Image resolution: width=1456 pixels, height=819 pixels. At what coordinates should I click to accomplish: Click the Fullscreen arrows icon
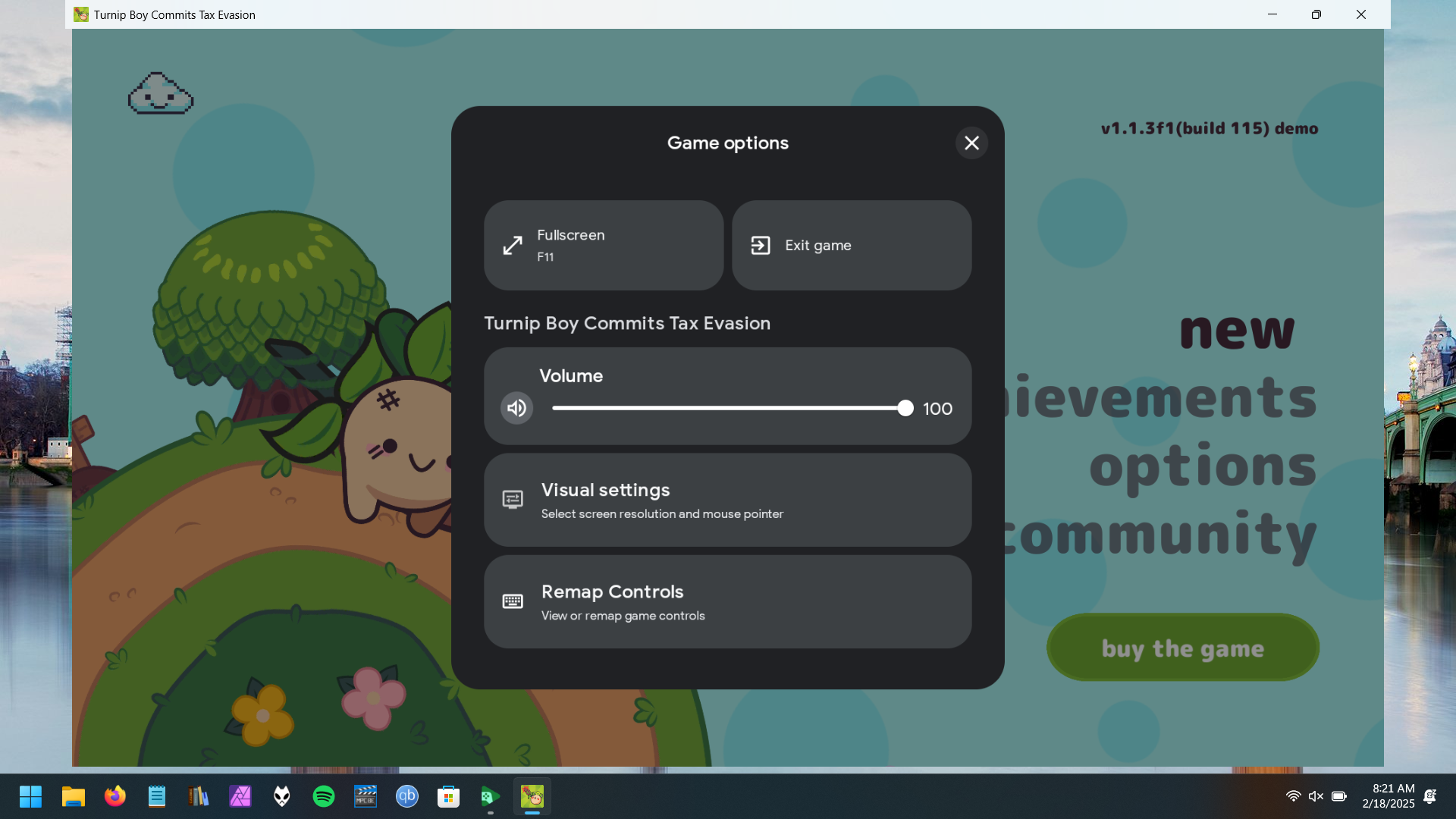[x=513, y=245]
